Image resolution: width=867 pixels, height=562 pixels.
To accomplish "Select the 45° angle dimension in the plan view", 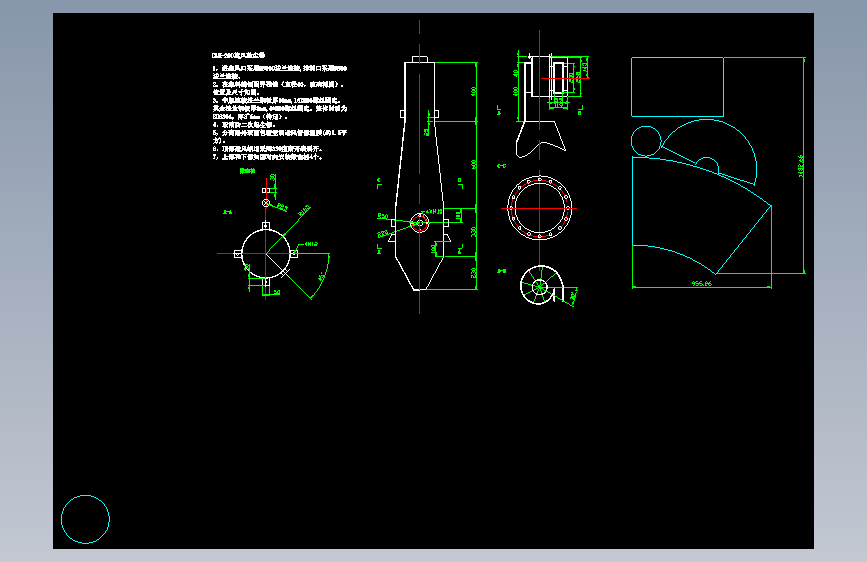I will (x=321, y=277).
